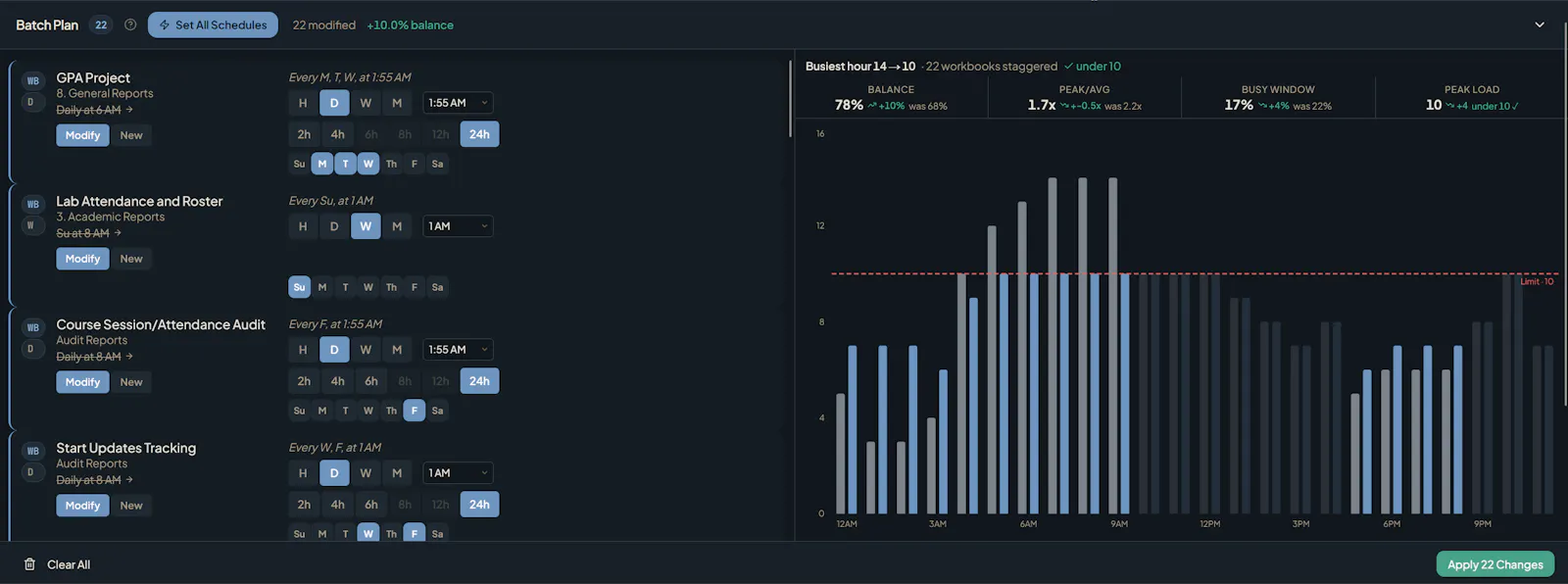Click the PEAK LOAD 10 stat
This screenshot has width=1568, height=584.
pos(1472,97)
